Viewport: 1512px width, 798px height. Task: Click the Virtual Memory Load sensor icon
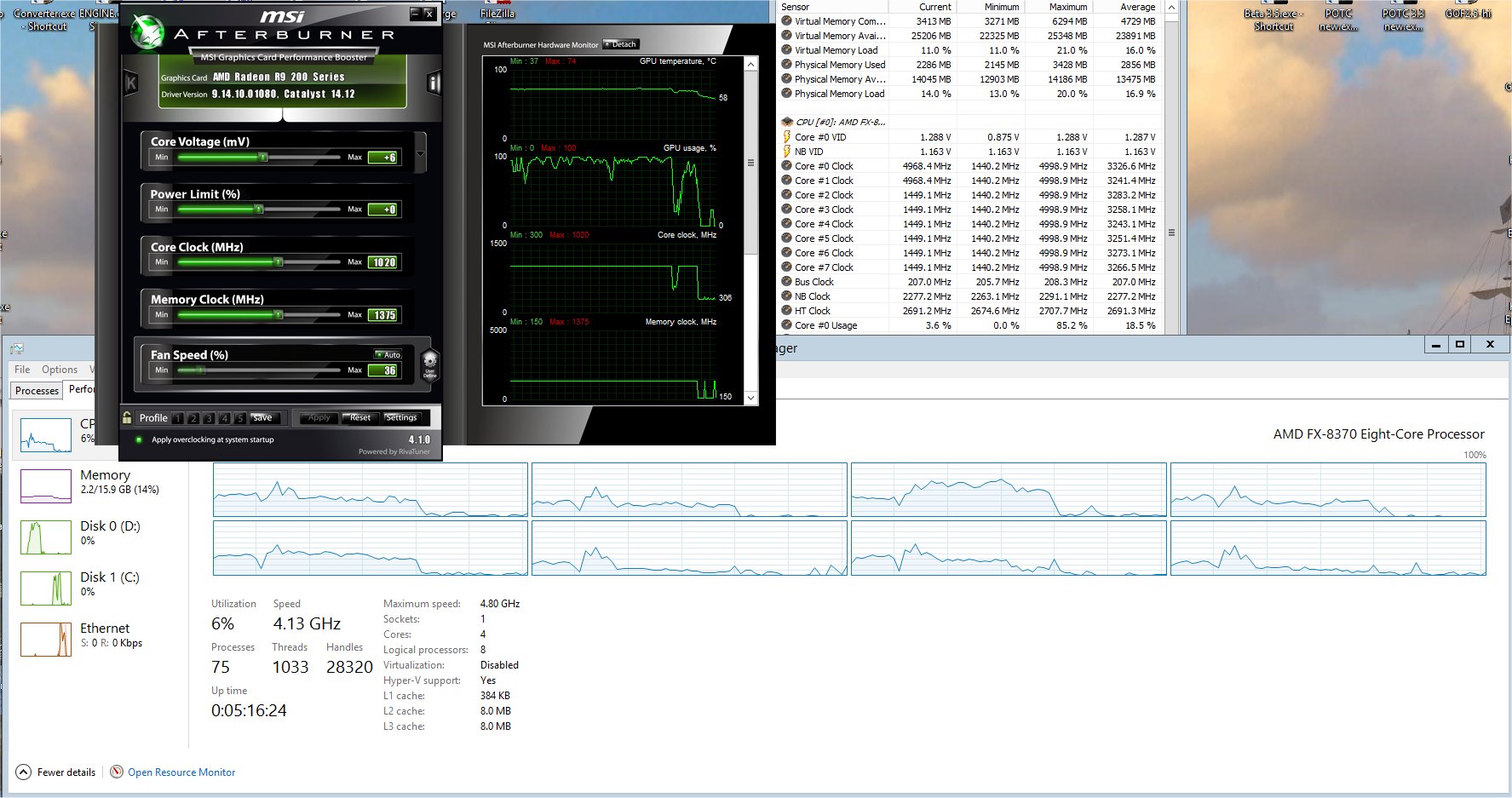click(x=786, y=49)
